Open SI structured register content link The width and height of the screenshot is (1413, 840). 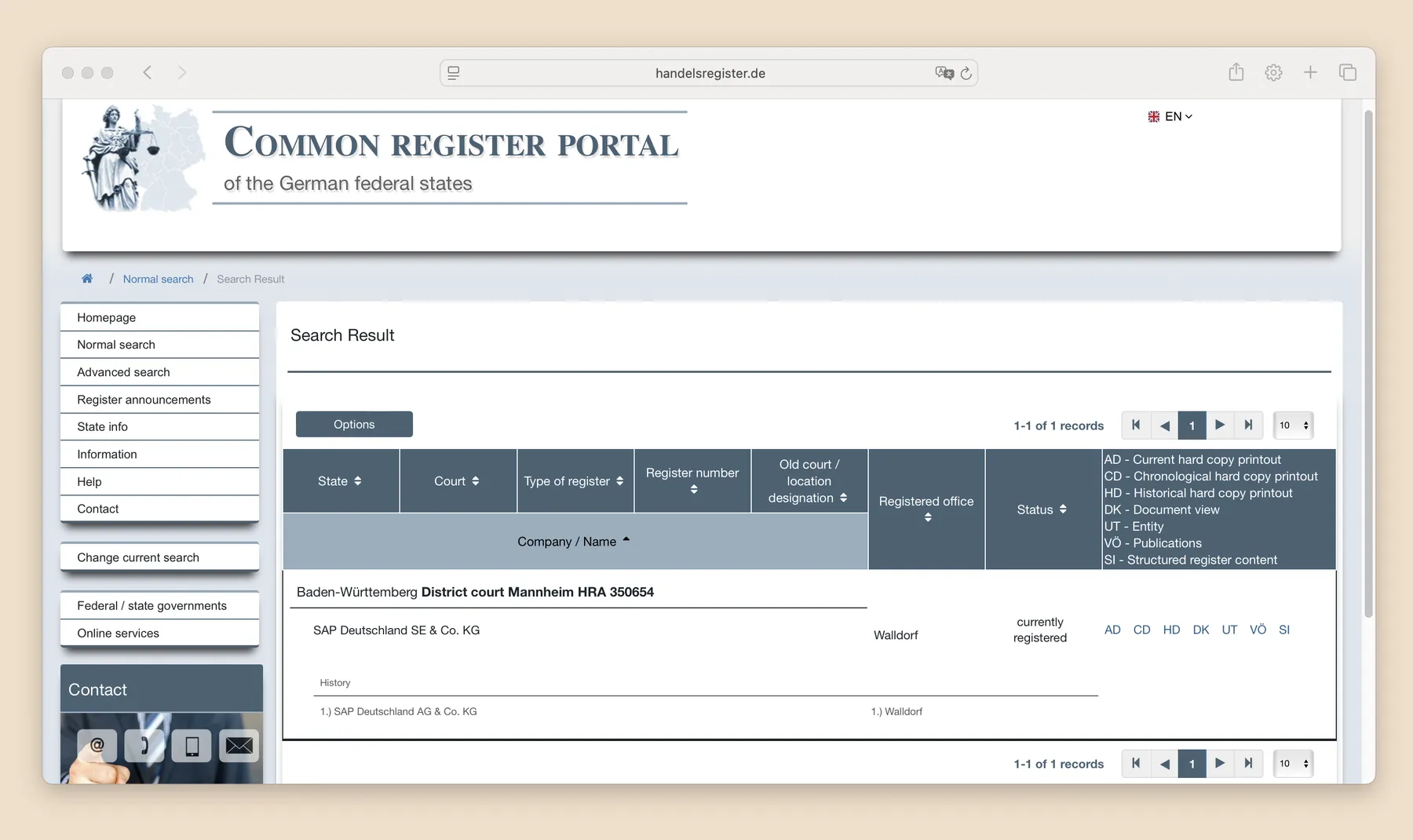(x=1284, y=630)
